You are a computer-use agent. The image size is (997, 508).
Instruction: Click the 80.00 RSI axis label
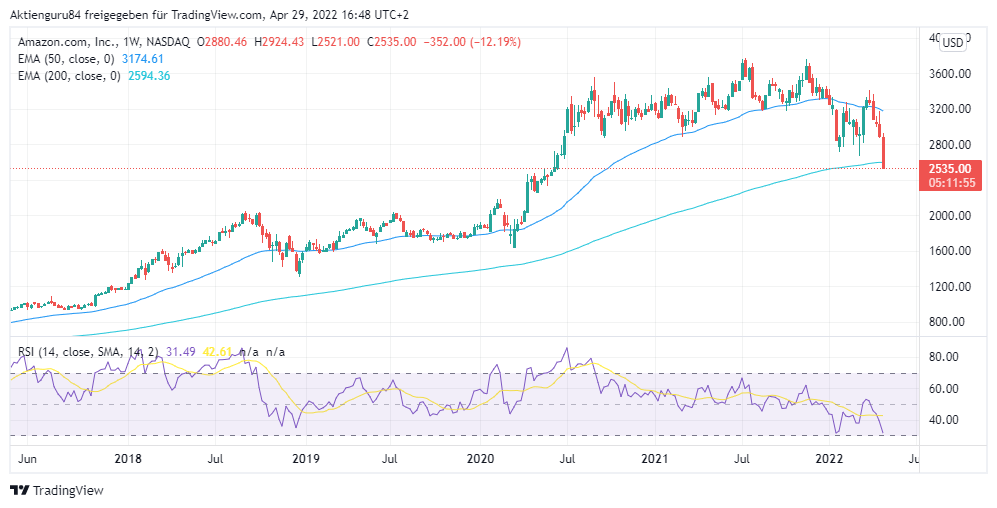click(943, 357)
